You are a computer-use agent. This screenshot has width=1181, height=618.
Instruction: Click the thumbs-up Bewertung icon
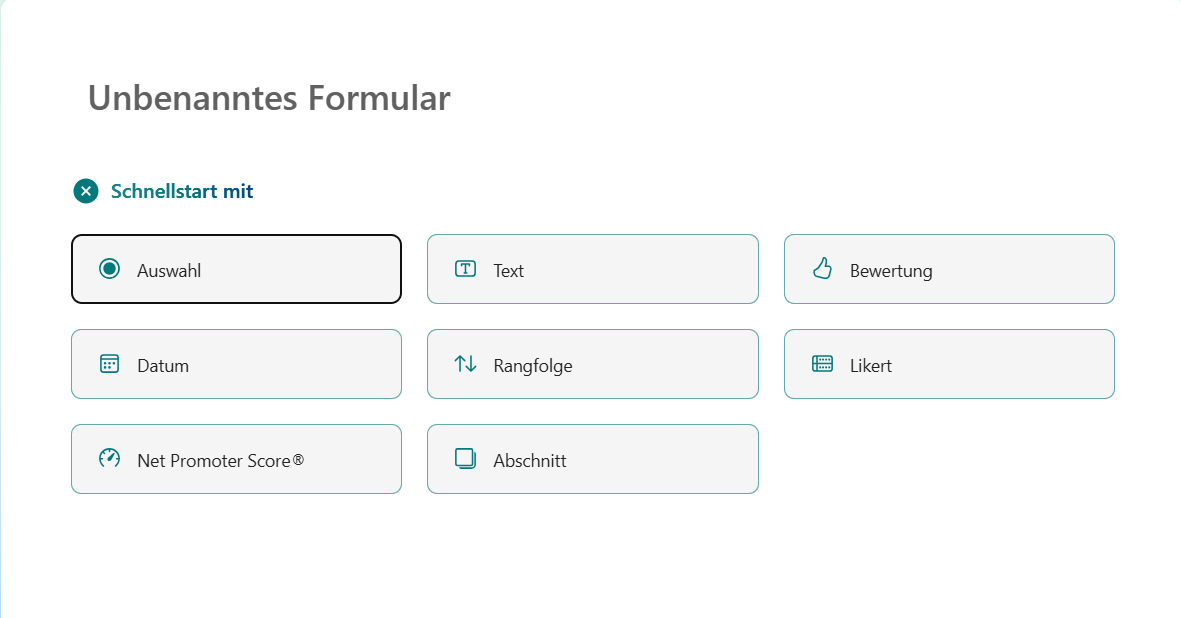[822, 268]
